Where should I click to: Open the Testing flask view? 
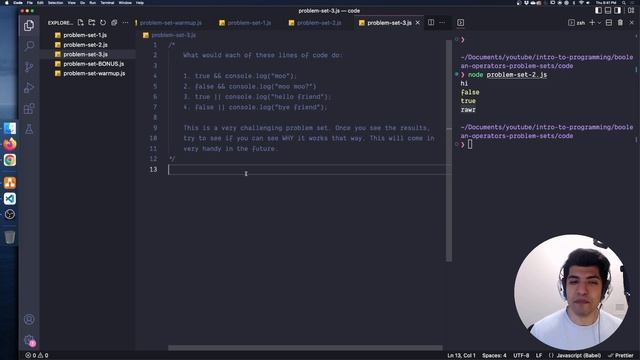[x=29, y=129]
